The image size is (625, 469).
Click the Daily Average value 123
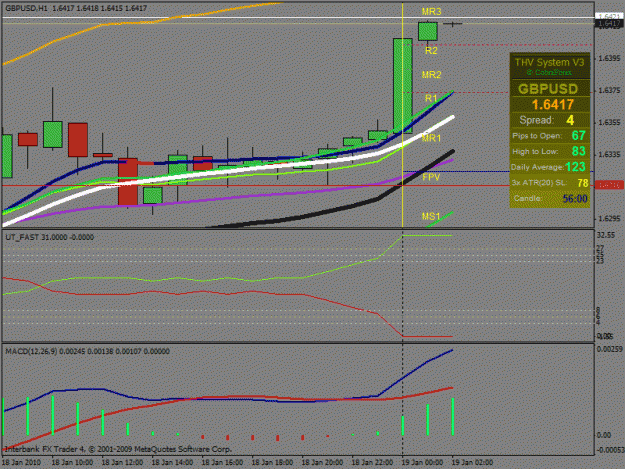(x=576, y=167)
